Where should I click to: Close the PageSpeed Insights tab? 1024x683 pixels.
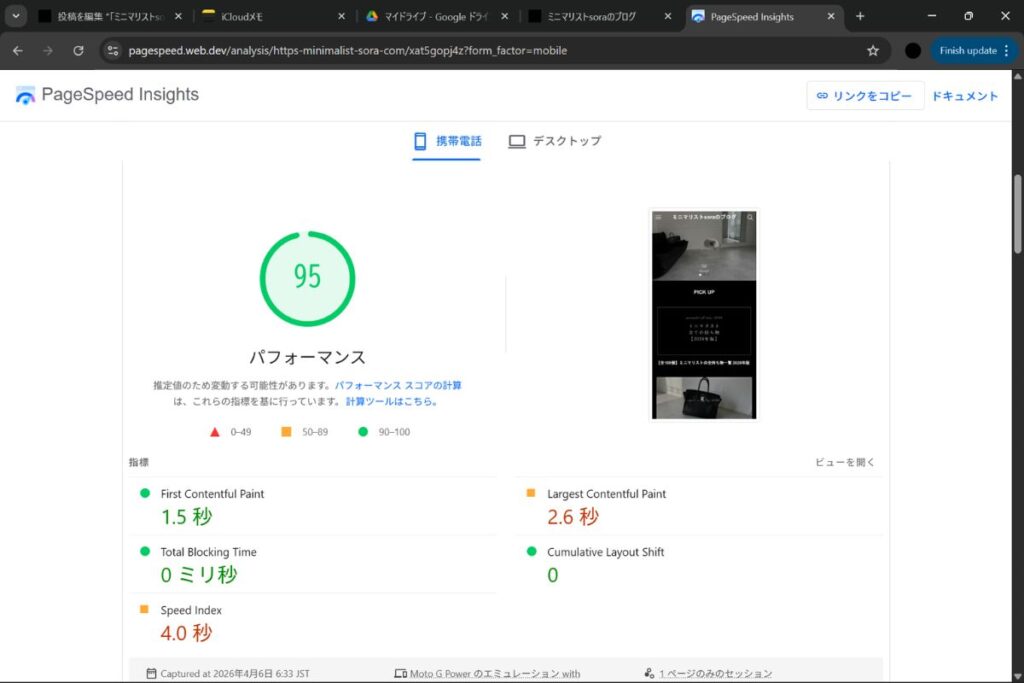831,16
